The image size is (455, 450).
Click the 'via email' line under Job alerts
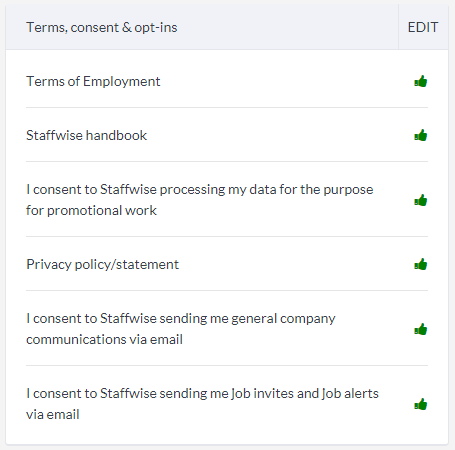click(x=53, y=414)
